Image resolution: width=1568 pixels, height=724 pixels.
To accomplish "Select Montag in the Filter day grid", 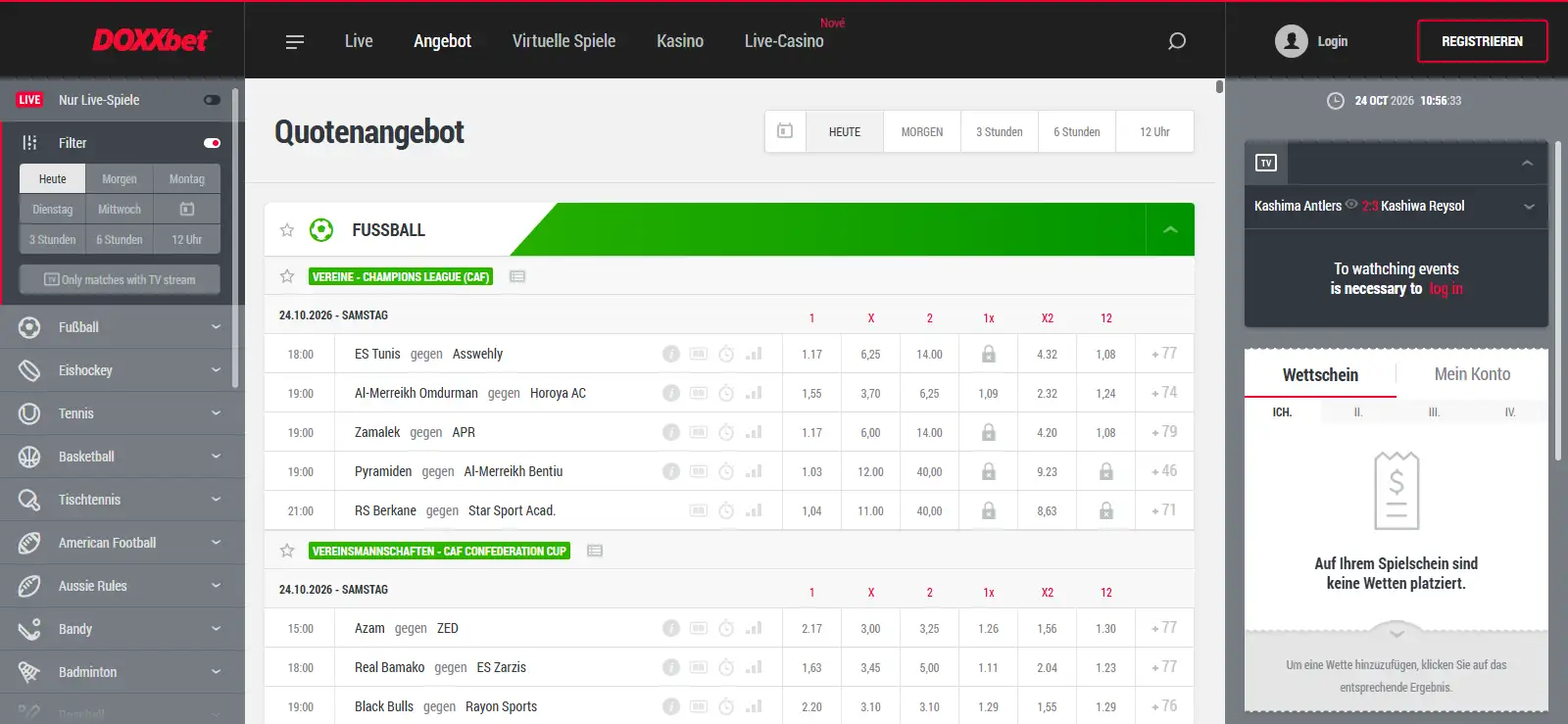I will pyautogui.click(x=187, y=179).
